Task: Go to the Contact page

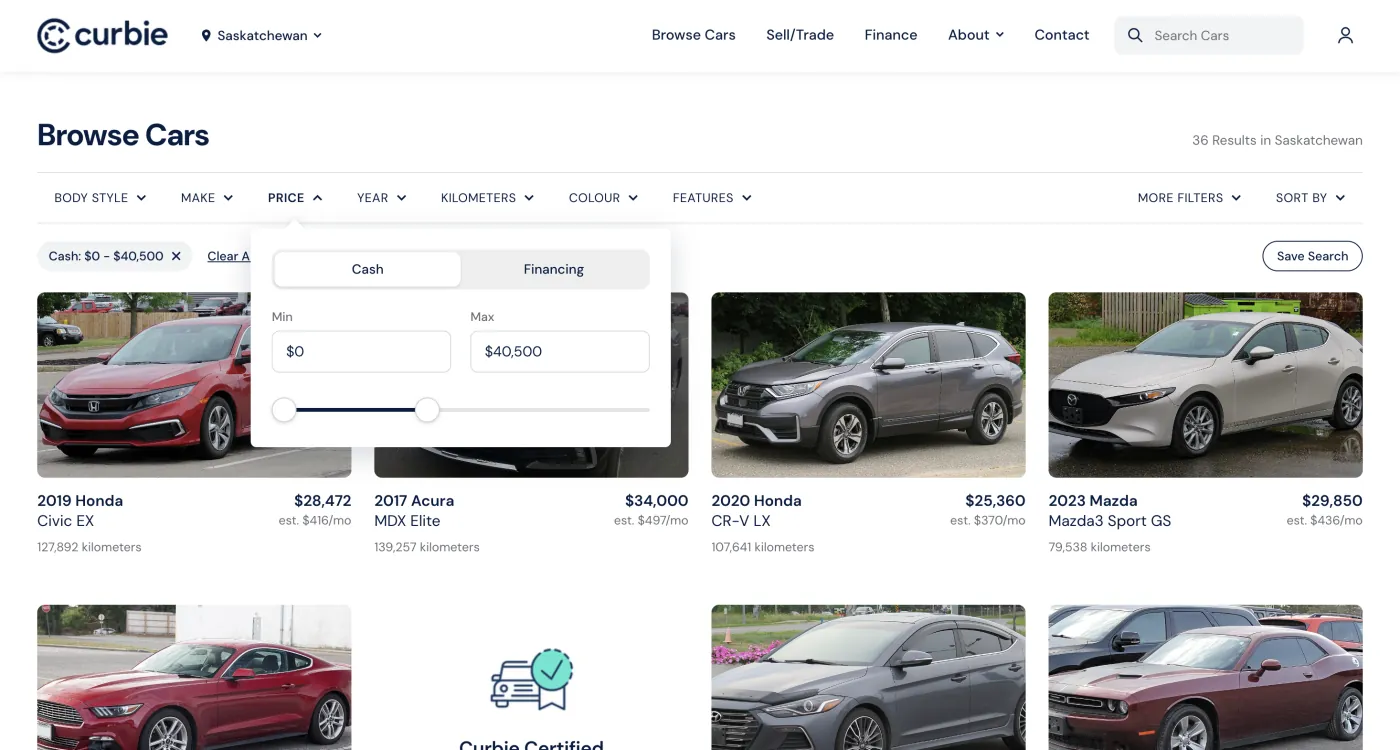Action: tap(1062, 35)
